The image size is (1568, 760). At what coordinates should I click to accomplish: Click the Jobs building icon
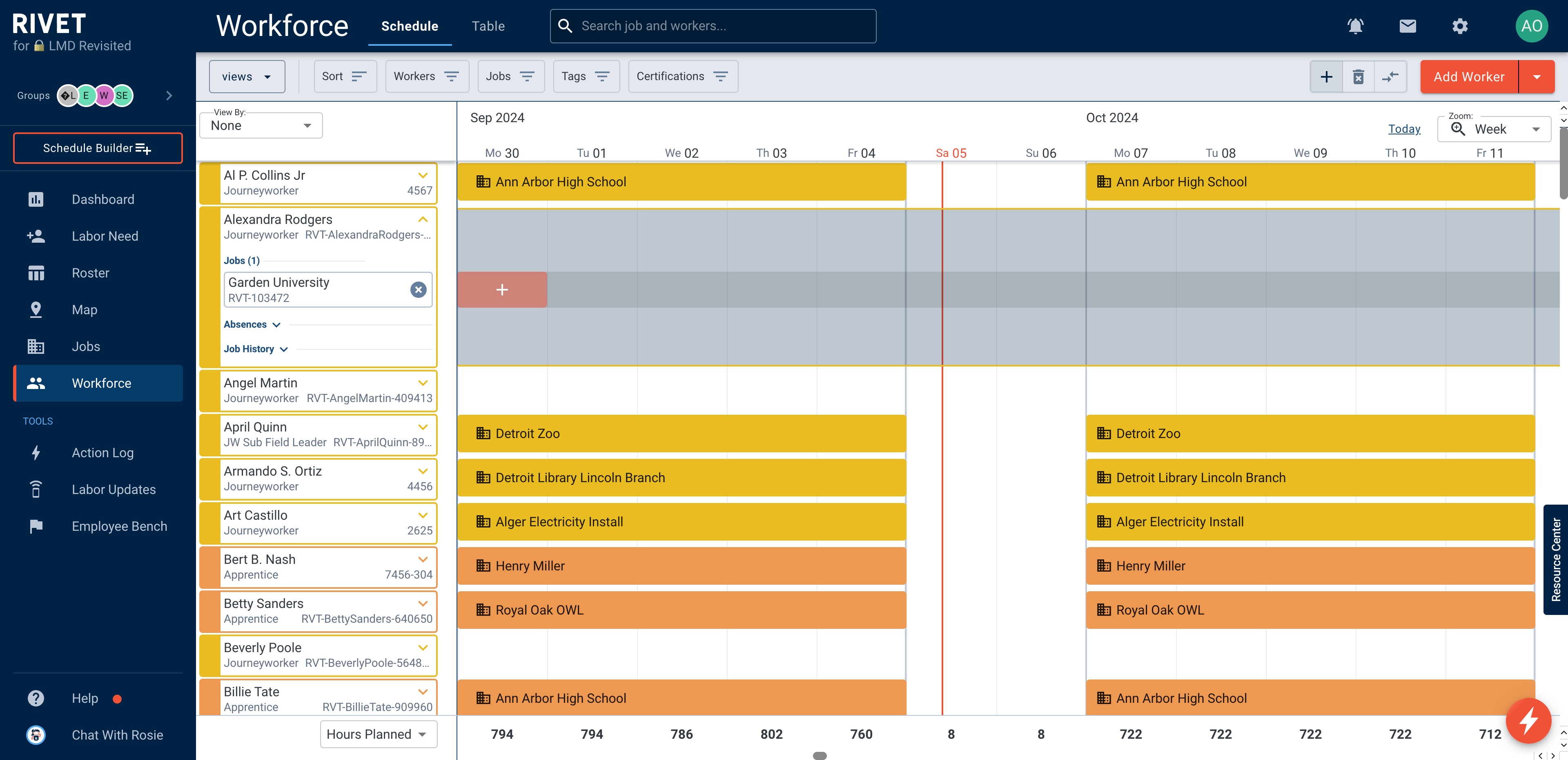coord(36,346)
